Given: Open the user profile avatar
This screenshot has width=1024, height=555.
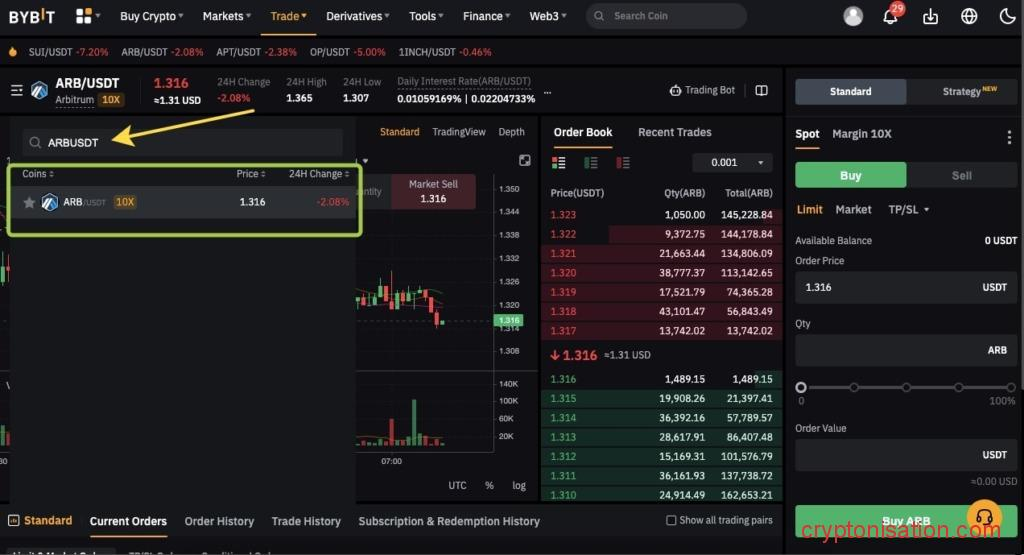Looking at the screenshot, I should point(853,17).
